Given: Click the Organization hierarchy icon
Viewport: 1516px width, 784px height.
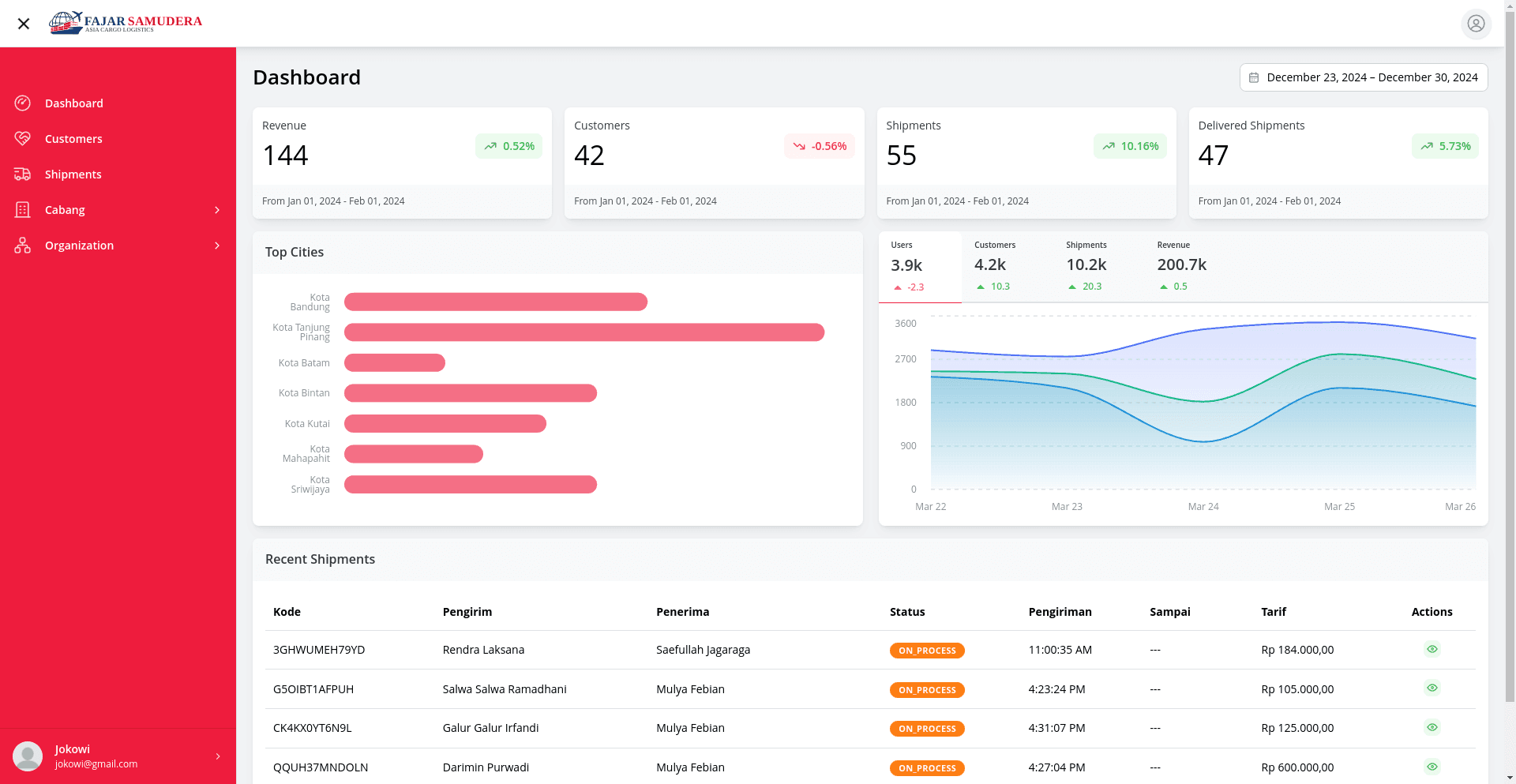Looking at the screenshot, I should pos(23,245).
